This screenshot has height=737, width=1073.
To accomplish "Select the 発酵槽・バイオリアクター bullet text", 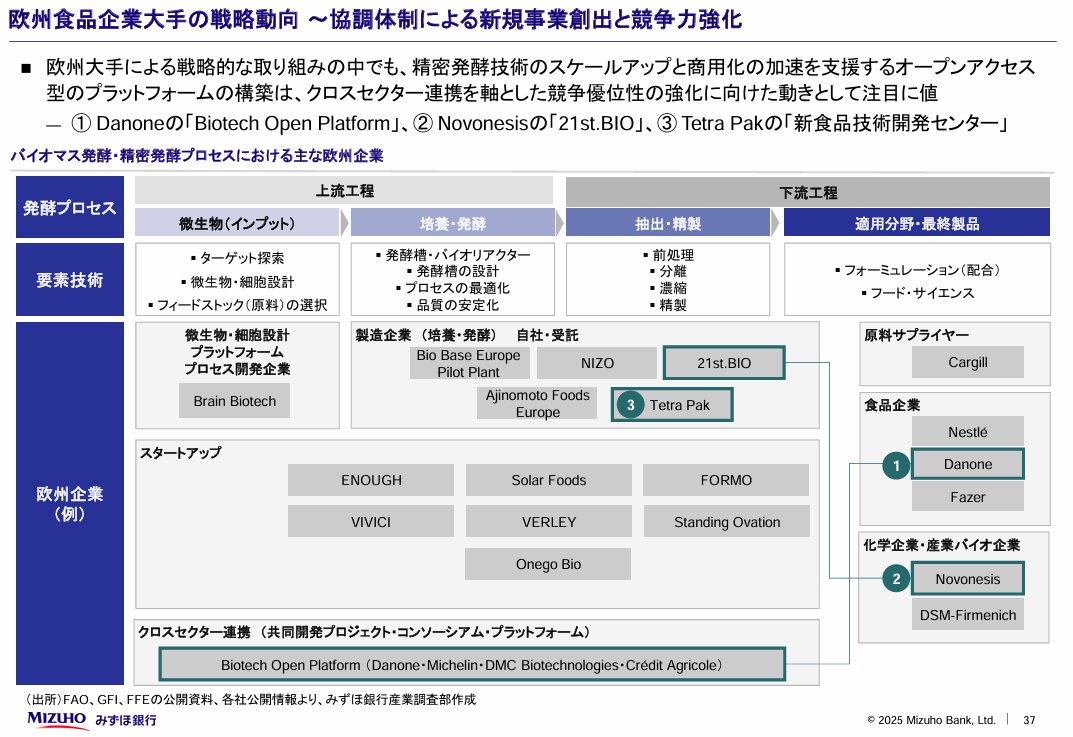I will point(457,255).
